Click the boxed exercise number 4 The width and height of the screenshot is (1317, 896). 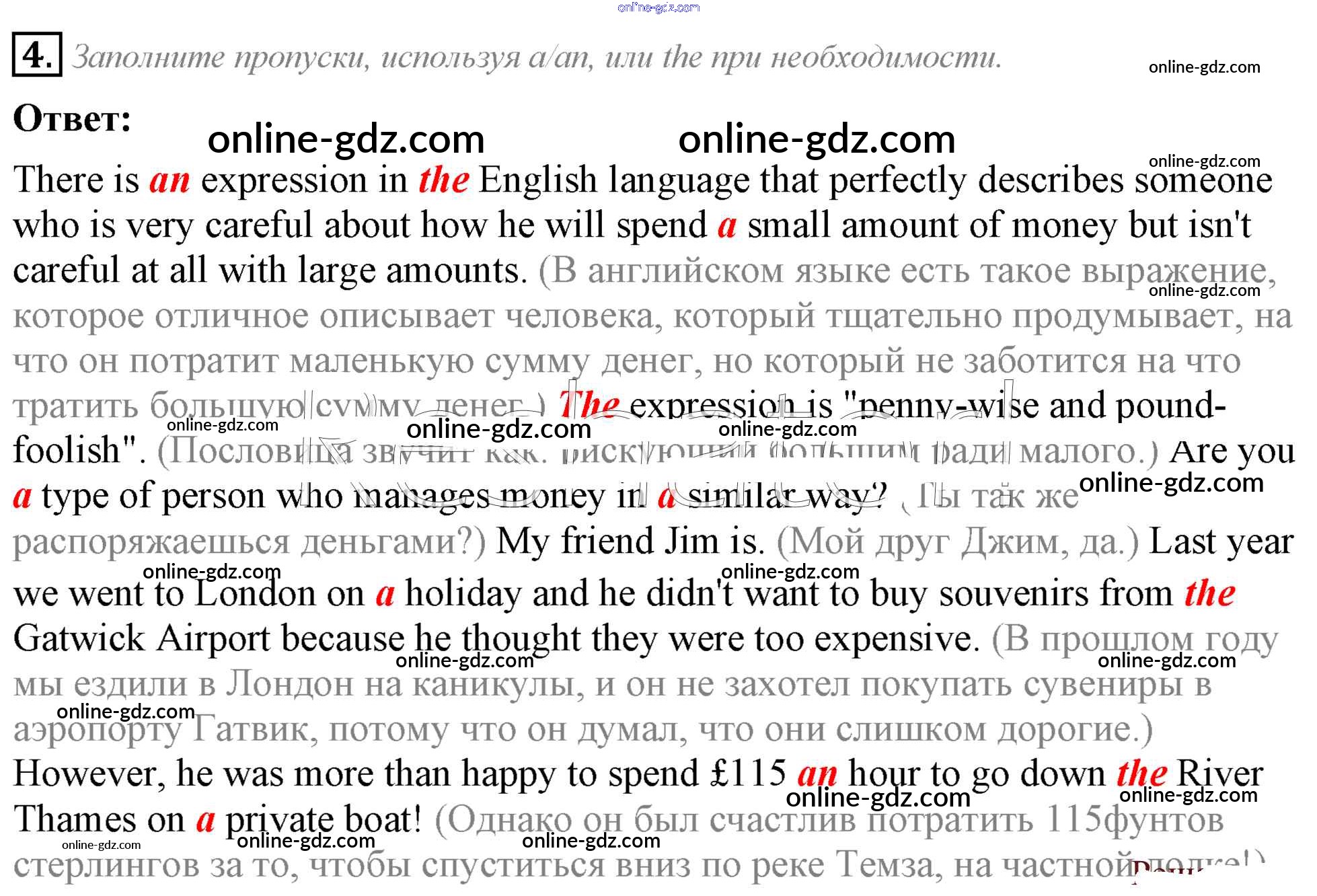pyautogui.click(x=36, y=54)
